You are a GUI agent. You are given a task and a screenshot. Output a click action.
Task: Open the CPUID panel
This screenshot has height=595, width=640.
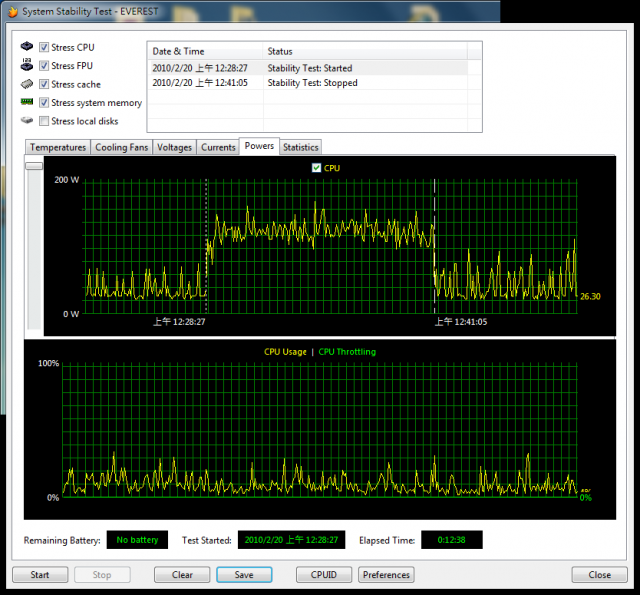(x=324, y=575)
